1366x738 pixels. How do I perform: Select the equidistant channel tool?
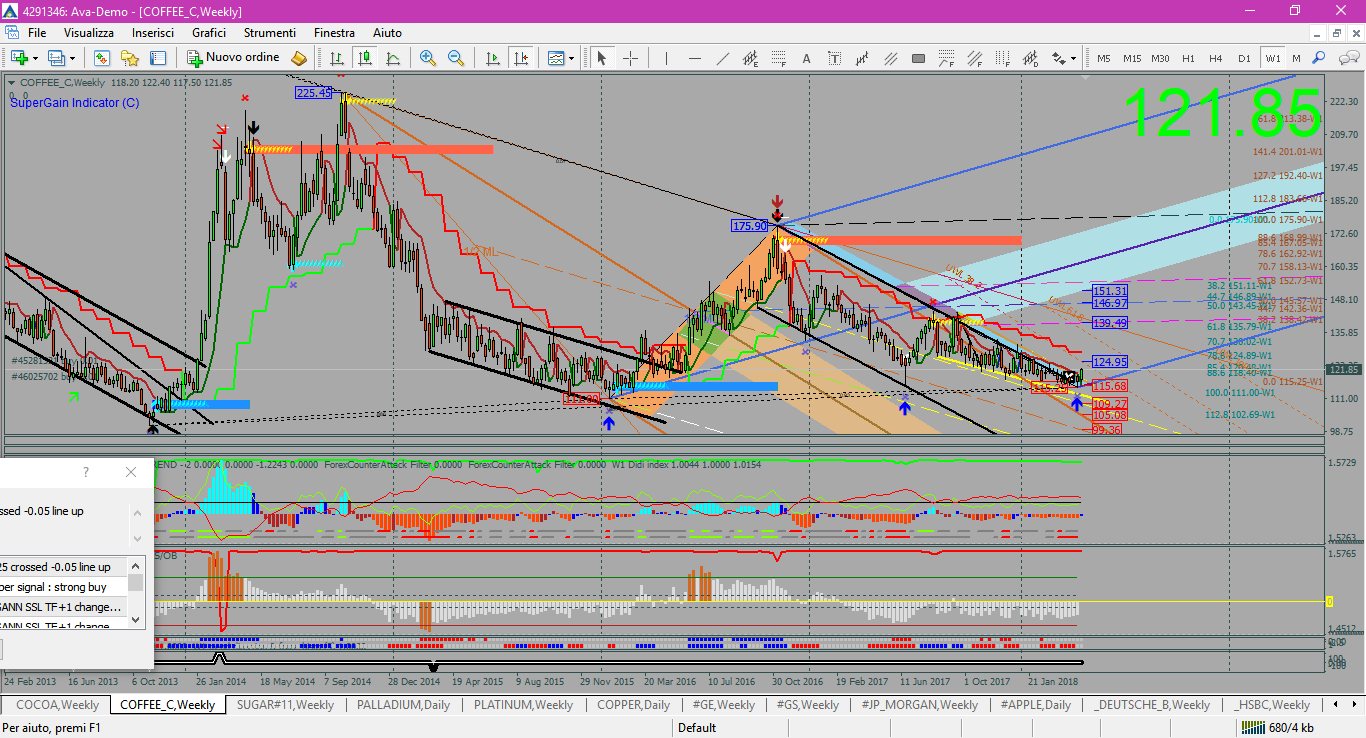[x=750, y=58]
